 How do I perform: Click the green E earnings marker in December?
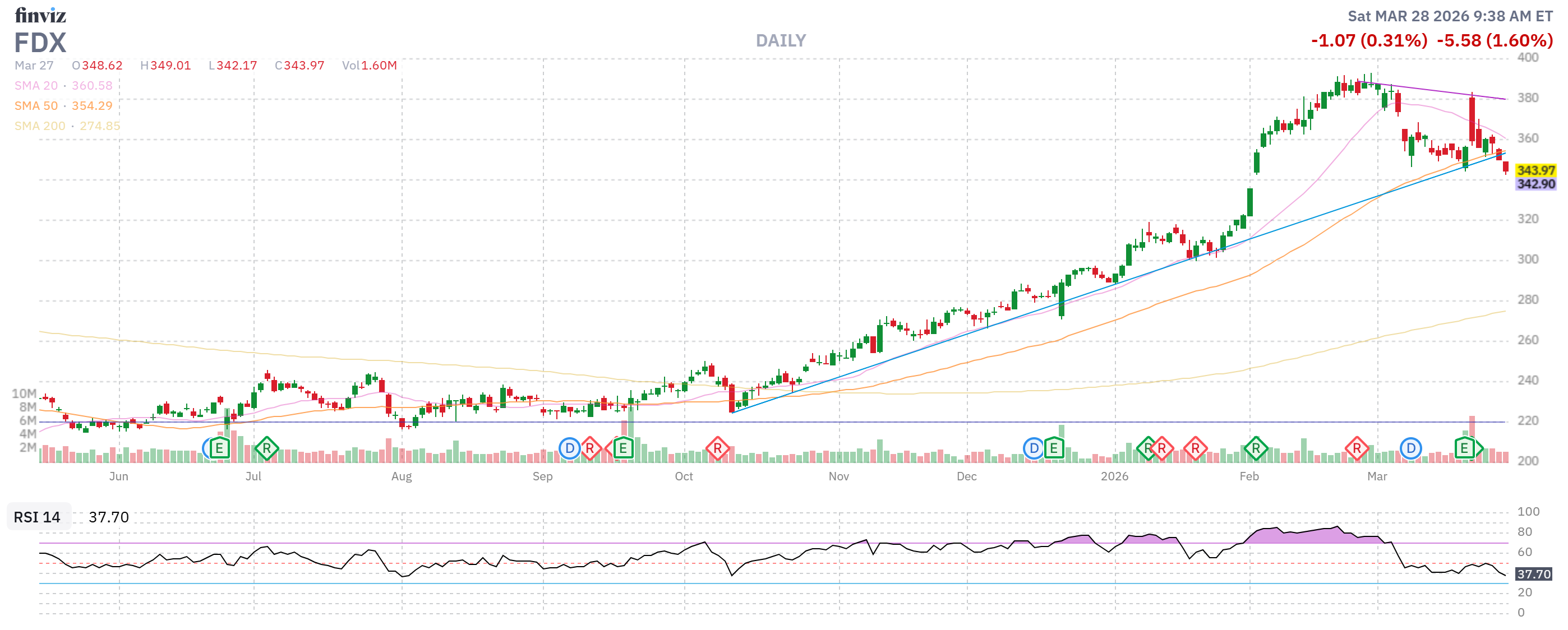[1054, 449]
